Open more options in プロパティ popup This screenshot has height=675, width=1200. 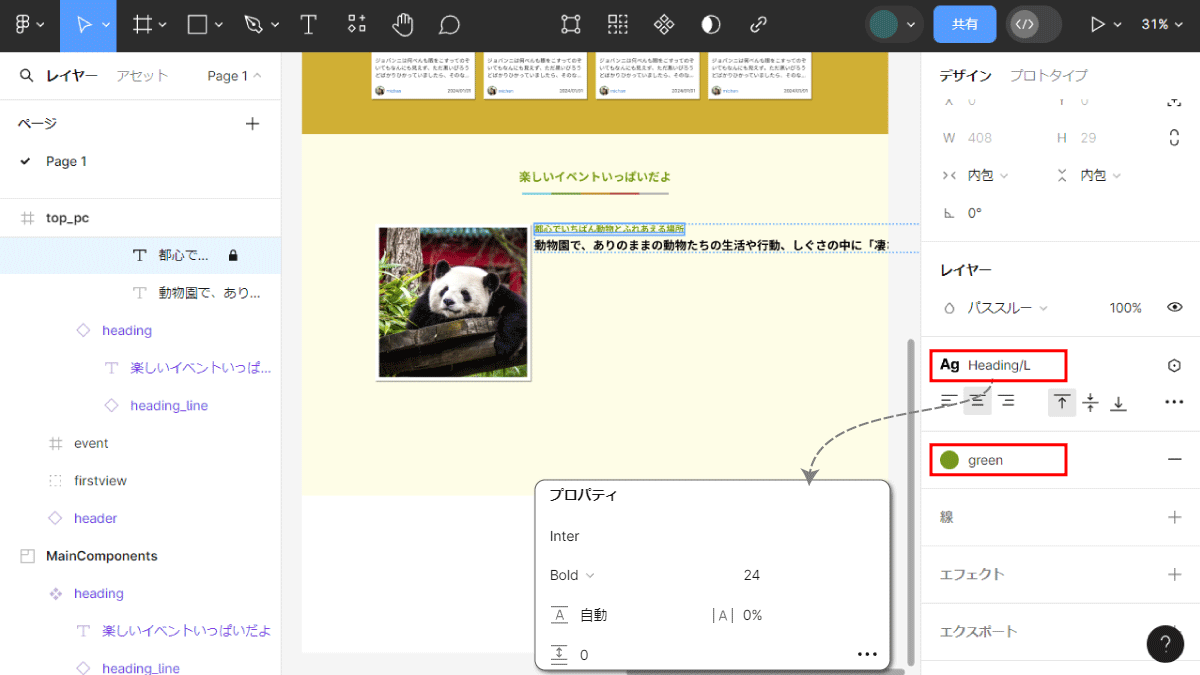point(867,655)
